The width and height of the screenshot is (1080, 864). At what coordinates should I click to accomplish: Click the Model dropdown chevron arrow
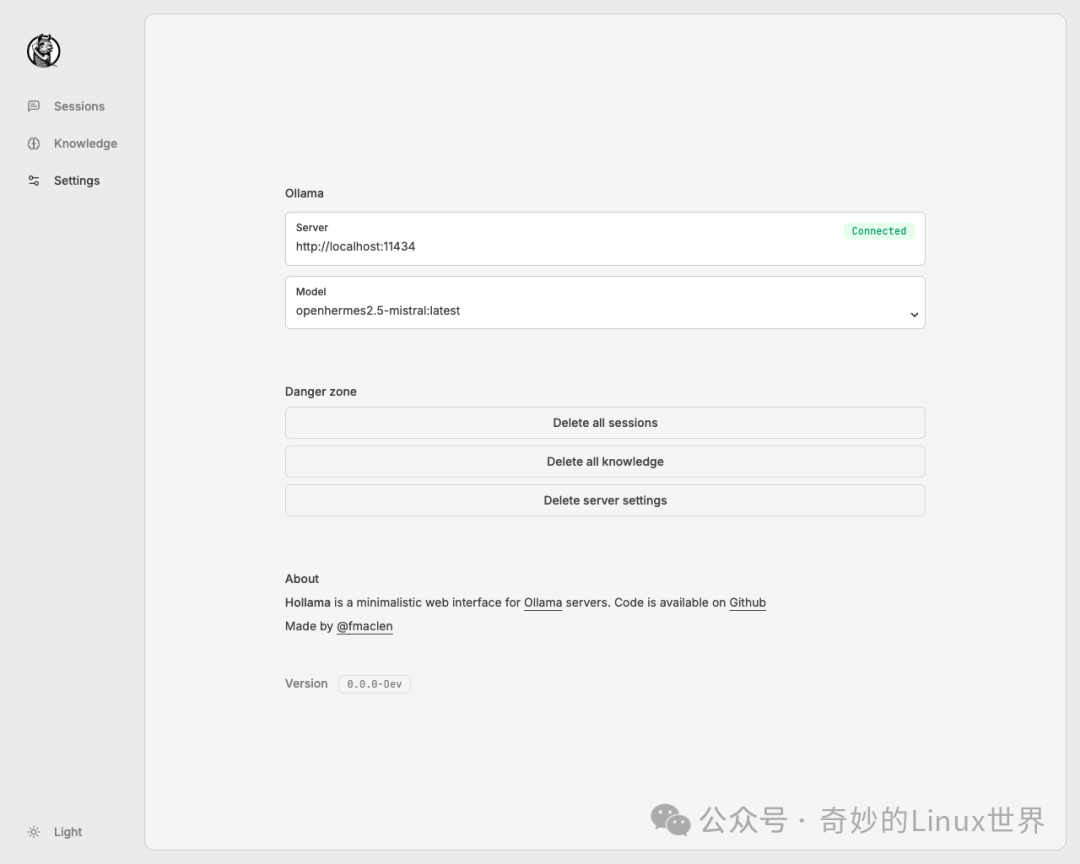point(914,314)
